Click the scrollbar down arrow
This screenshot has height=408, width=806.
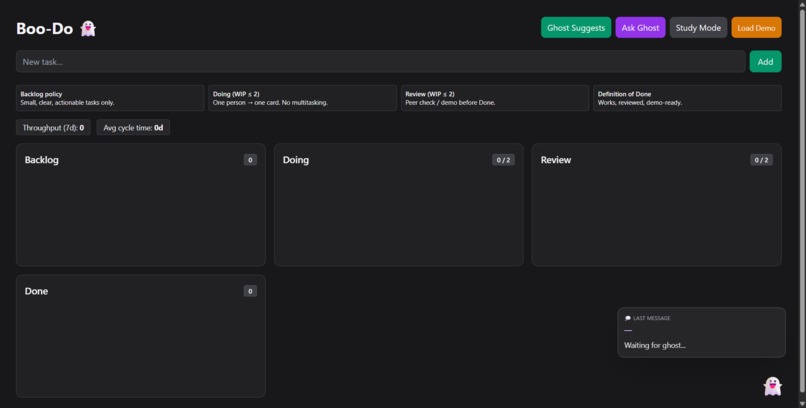click(x=802, y=404)
